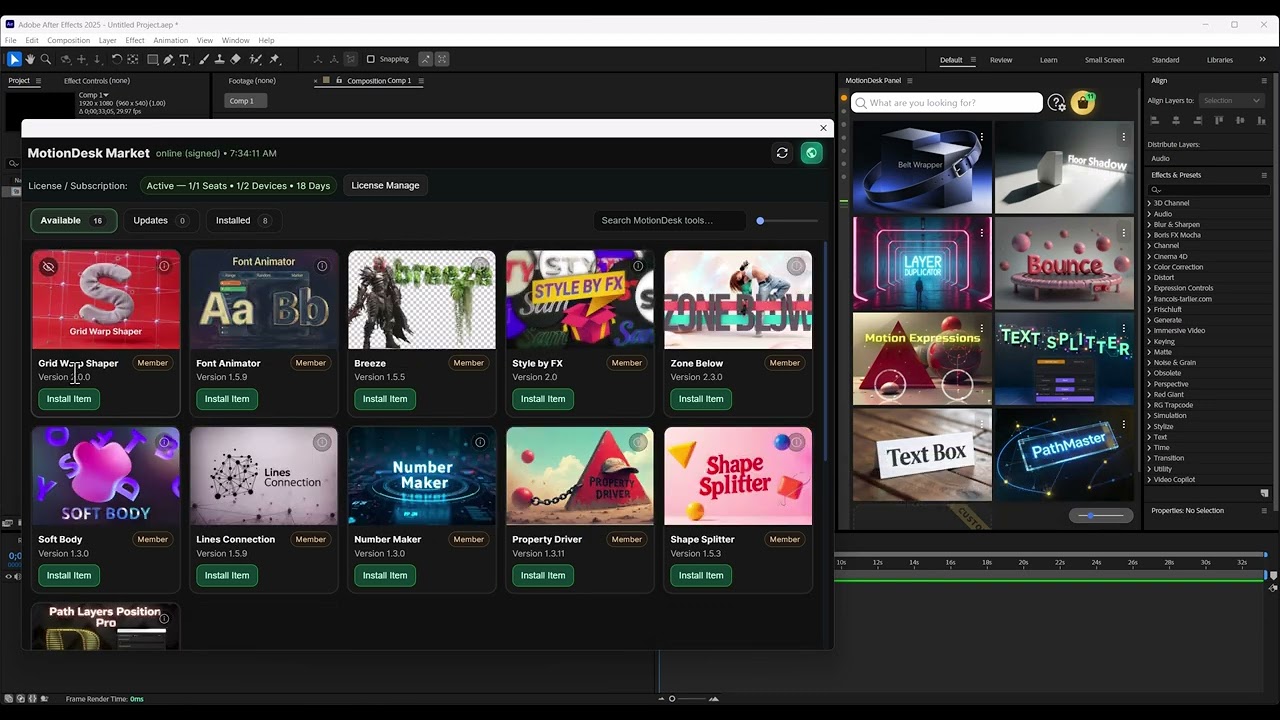Select the Rotation tool

(116, 59)
